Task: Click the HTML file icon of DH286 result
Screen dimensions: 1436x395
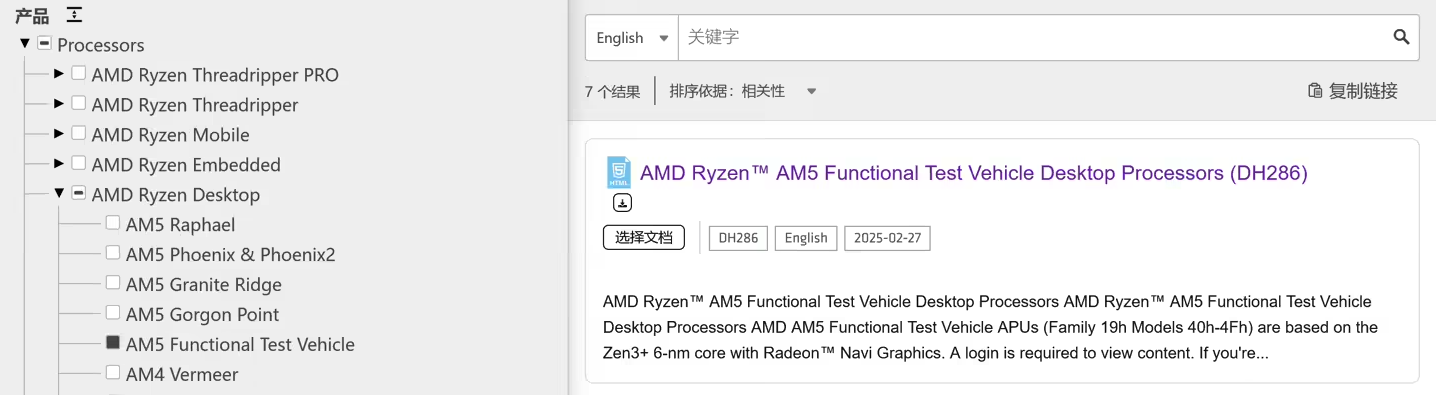Action: (x=619, y=173)
